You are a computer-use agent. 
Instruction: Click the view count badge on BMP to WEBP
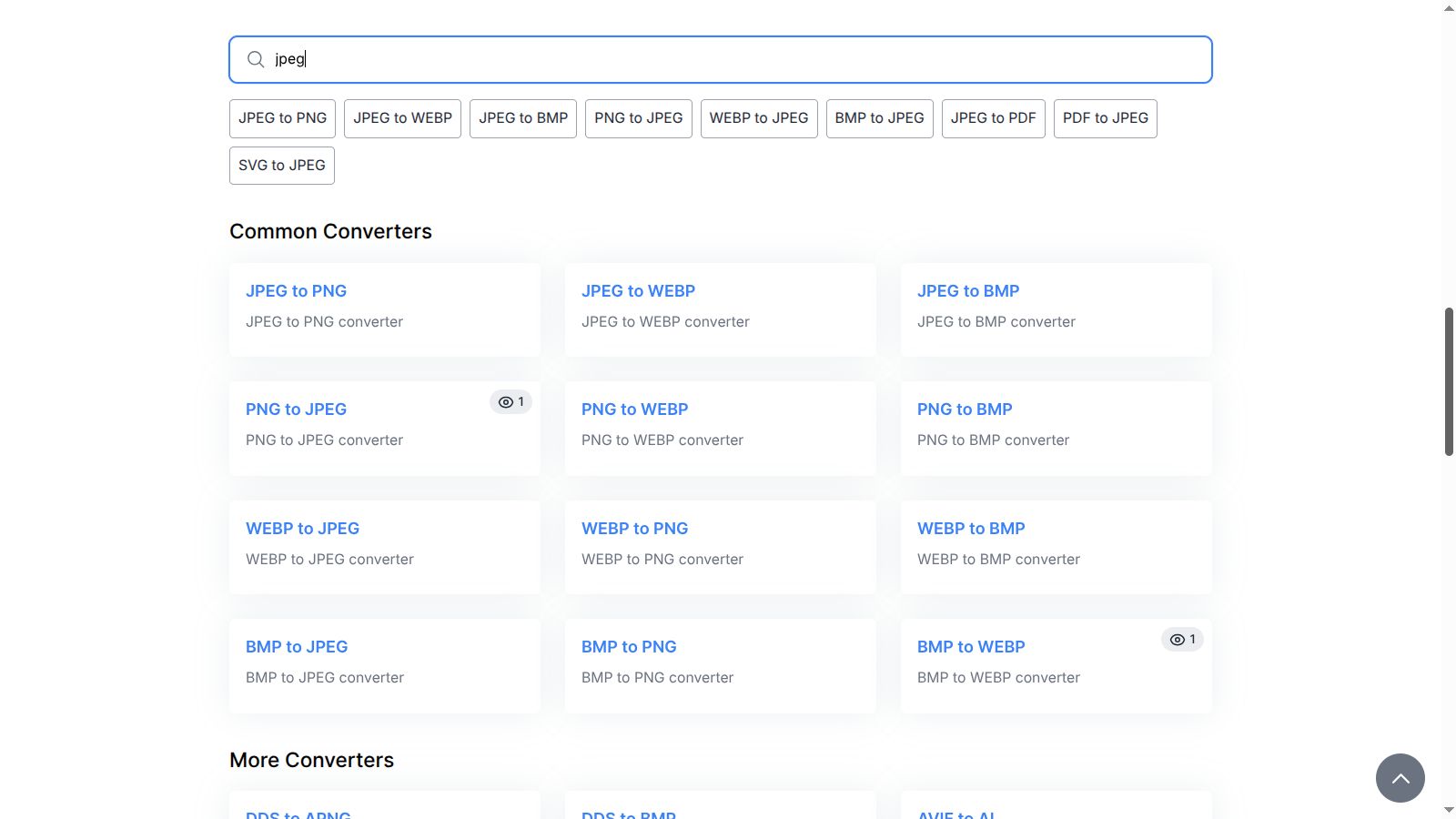(1182, 640)
